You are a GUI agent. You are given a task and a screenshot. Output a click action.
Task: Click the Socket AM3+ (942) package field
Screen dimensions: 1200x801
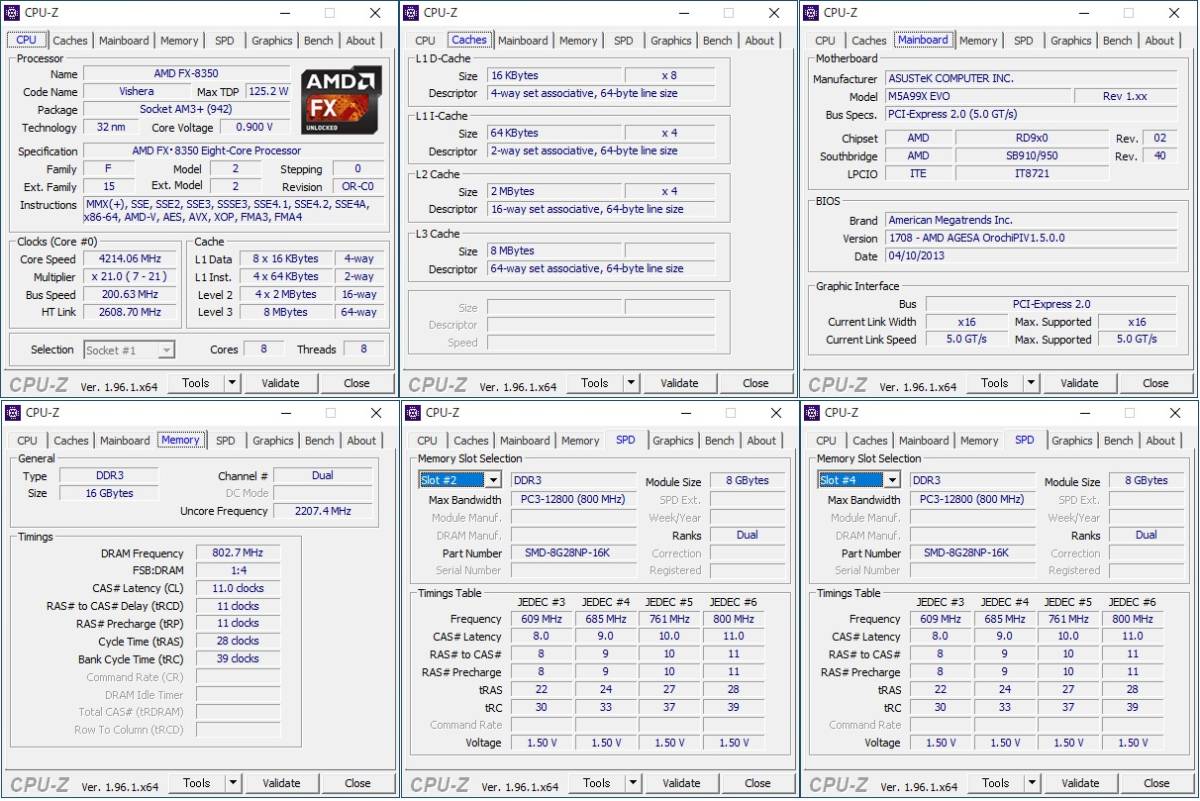pos(187,110)
